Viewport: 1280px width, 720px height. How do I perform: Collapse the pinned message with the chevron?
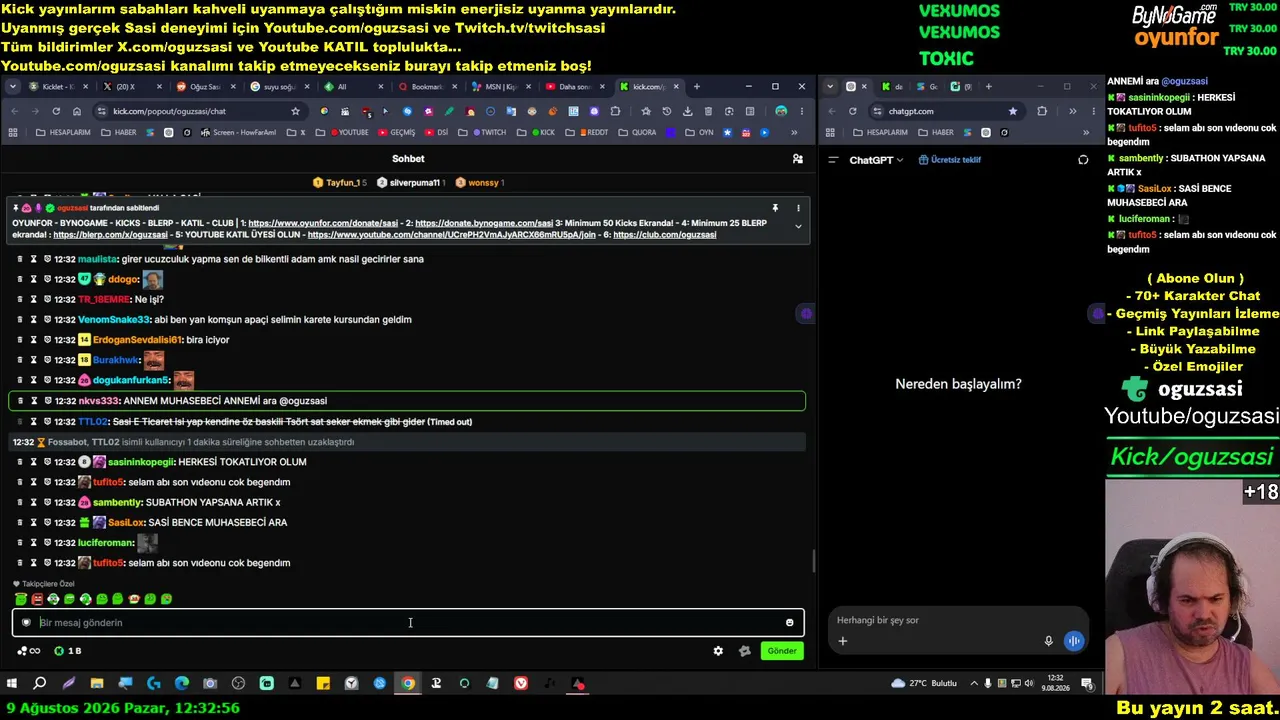click(798, 227)
